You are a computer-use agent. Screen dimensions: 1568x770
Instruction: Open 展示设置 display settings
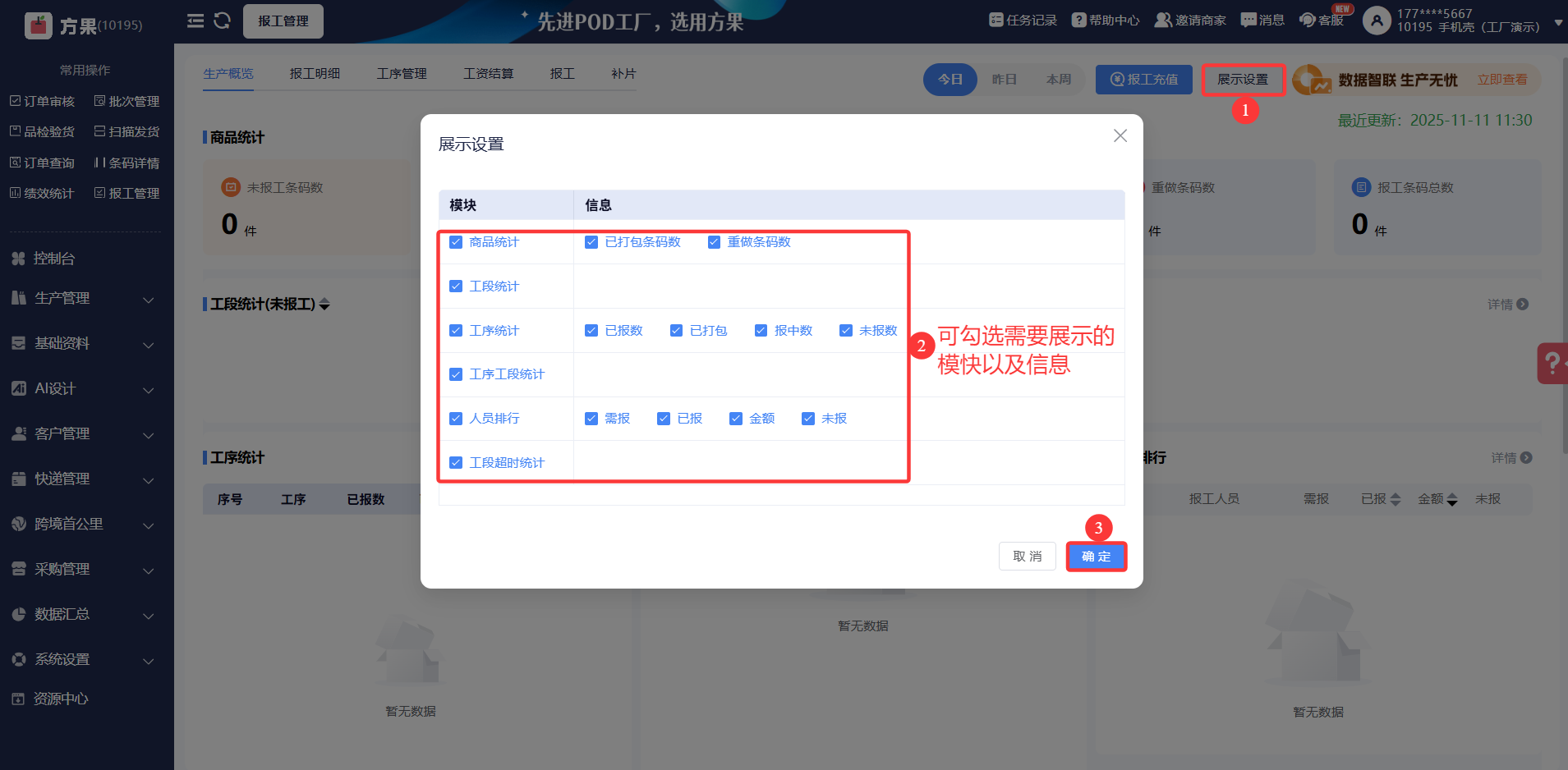coord(1243,80)
